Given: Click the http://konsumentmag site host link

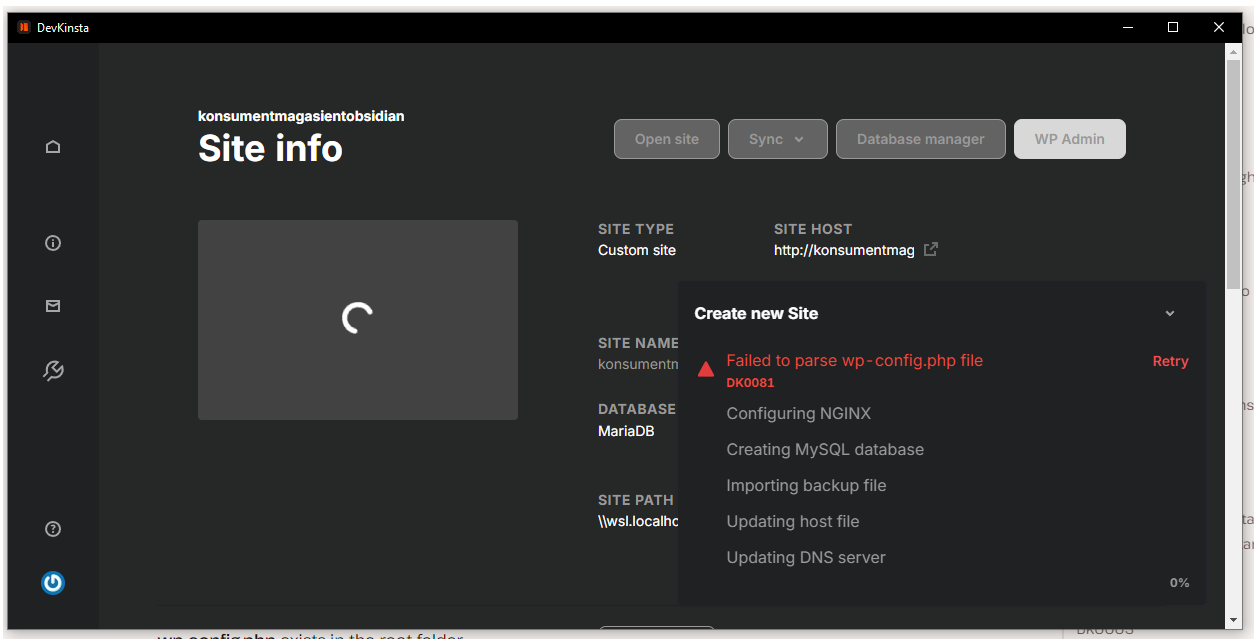Looking at the screenshot, I should [x=844, y=250].
